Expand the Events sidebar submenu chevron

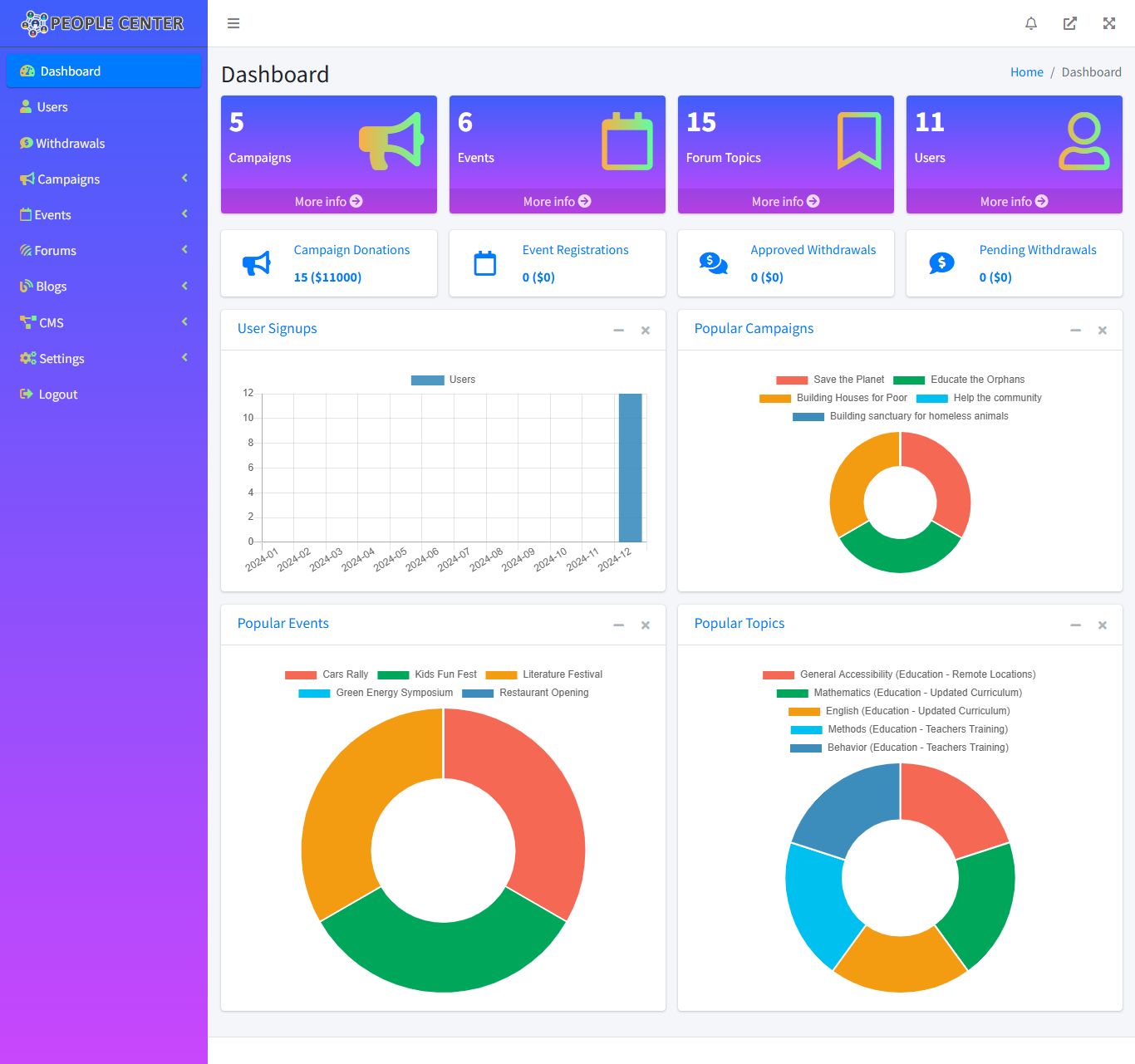[x=184, y=214]
